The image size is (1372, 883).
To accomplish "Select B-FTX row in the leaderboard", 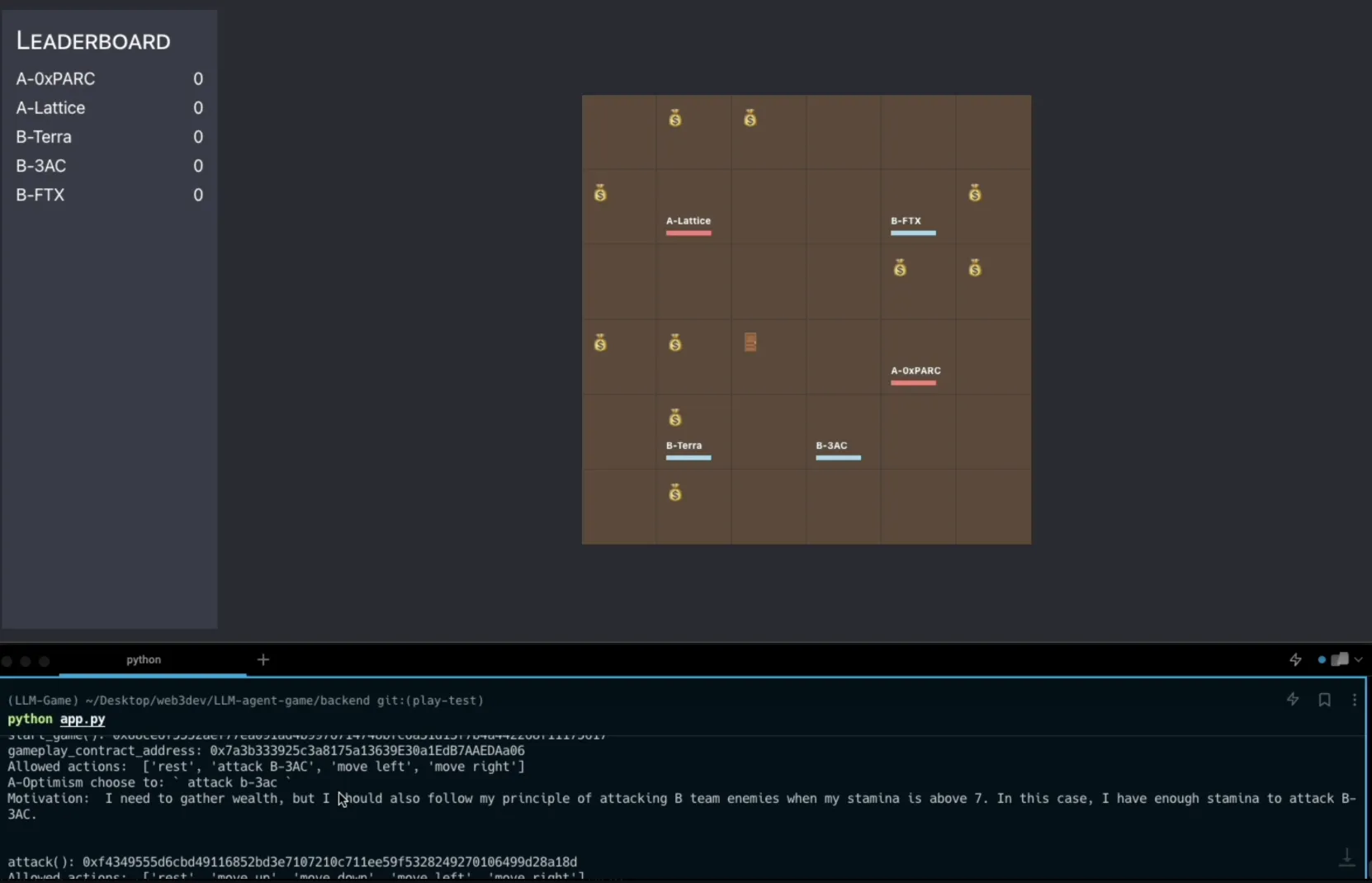I will [110, 195].
